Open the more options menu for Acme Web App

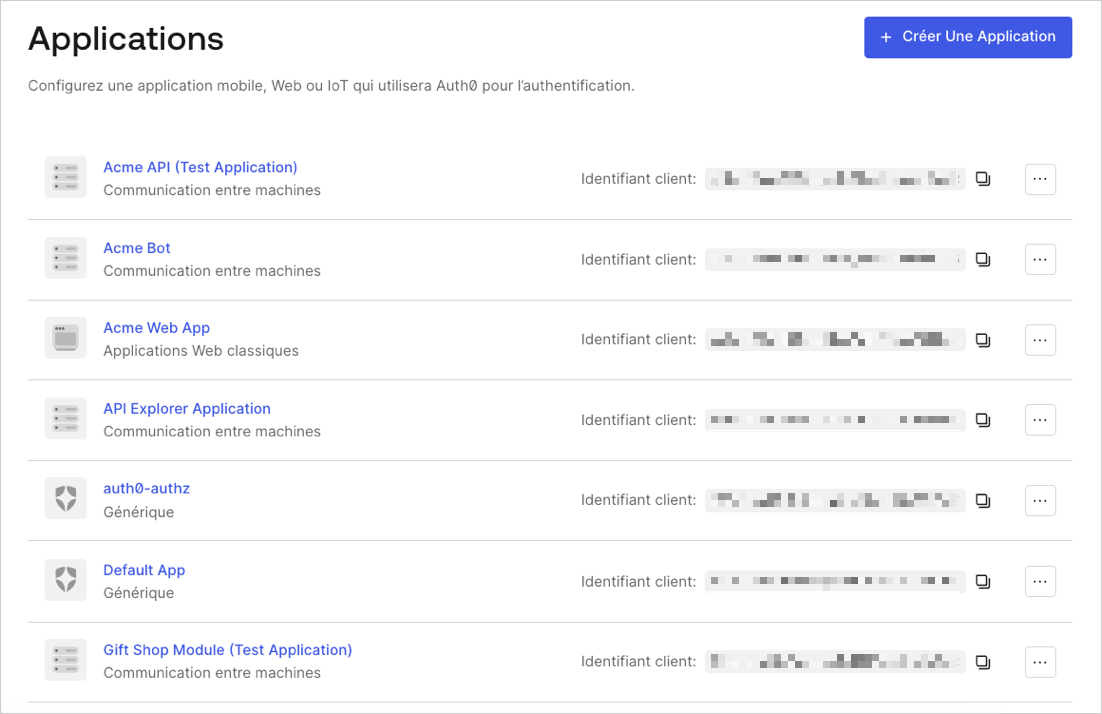click(x=1040, y=339)
